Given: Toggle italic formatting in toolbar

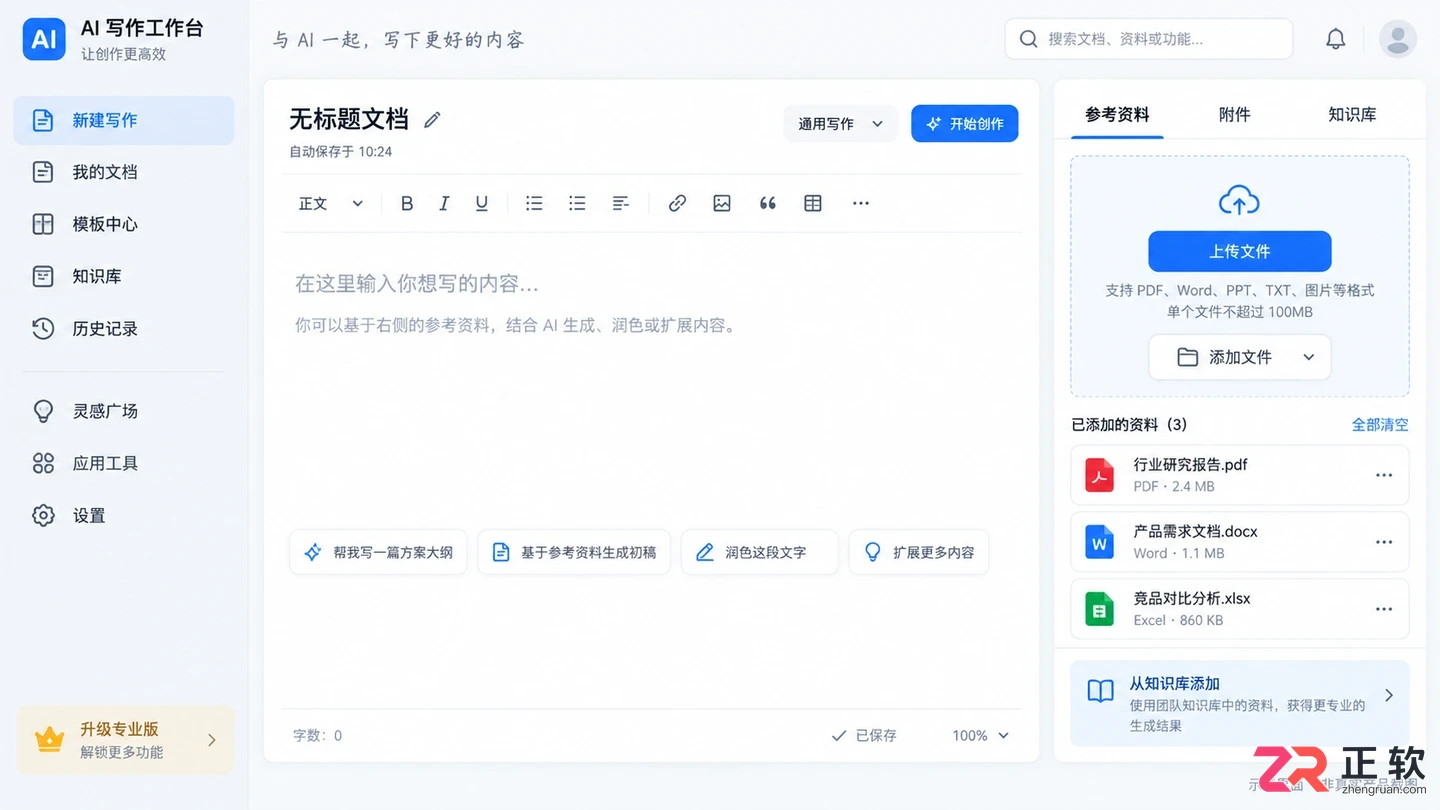Looking at the screenshot, I should 444,203.
